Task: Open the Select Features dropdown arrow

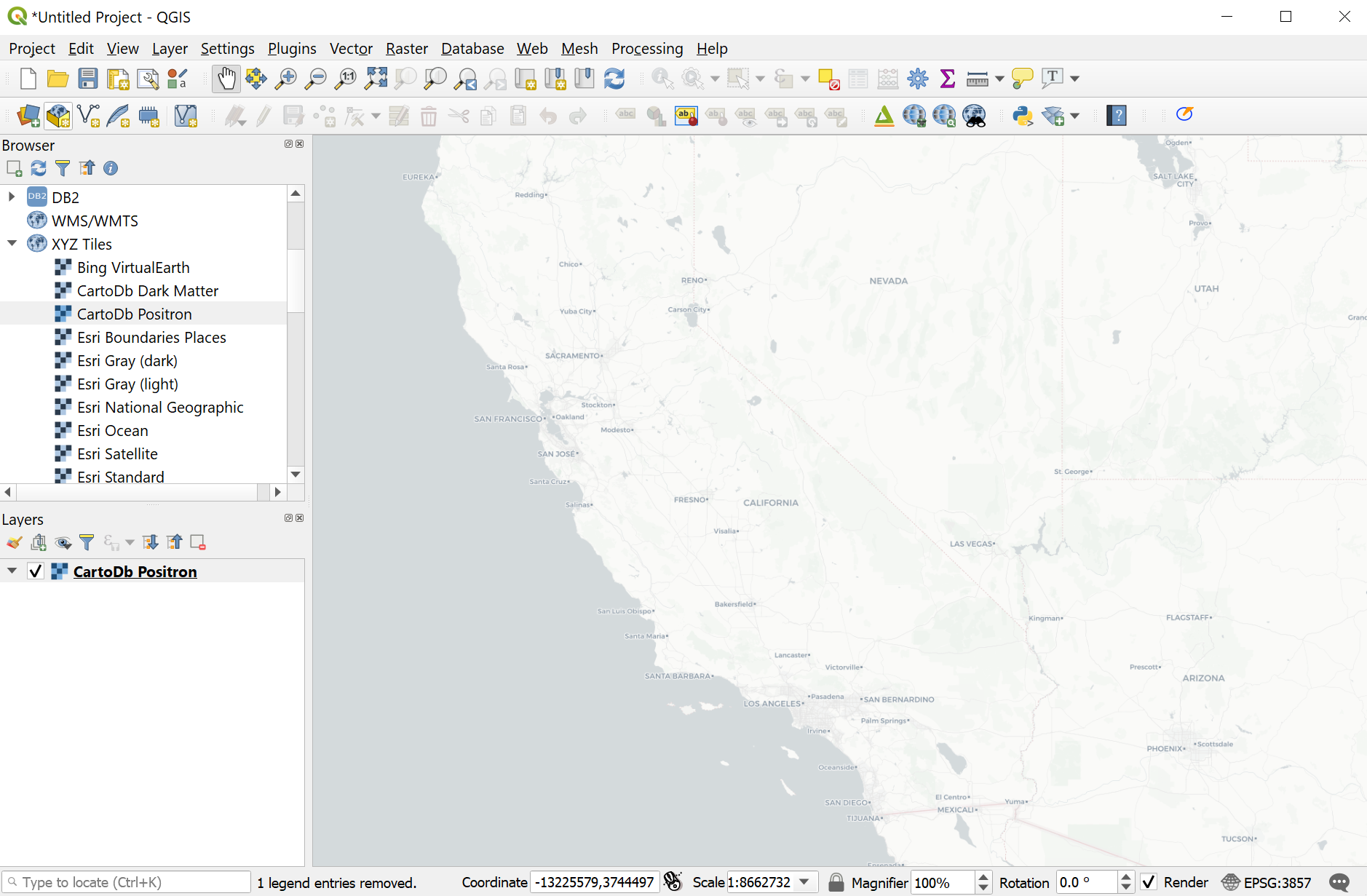Action: [761, 79]
